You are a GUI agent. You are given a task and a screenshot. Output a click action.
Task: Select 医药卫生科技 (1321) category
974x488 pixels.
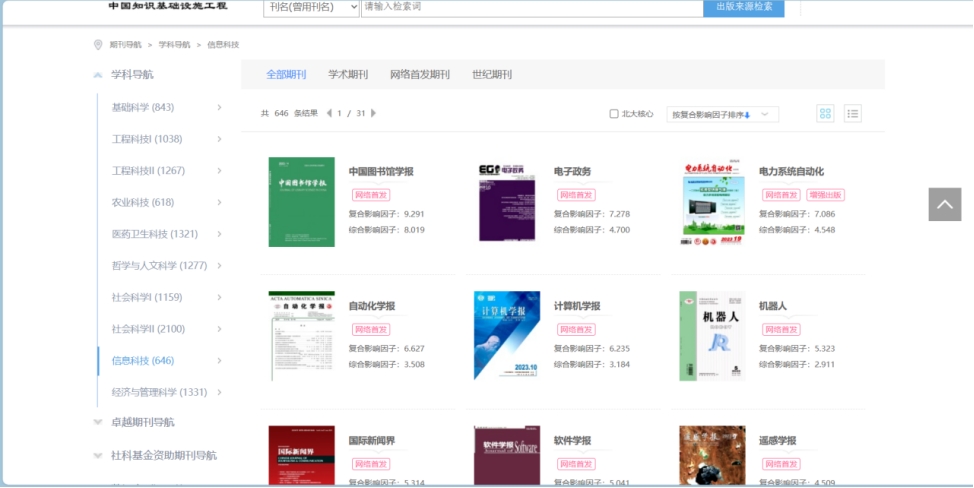155,234
